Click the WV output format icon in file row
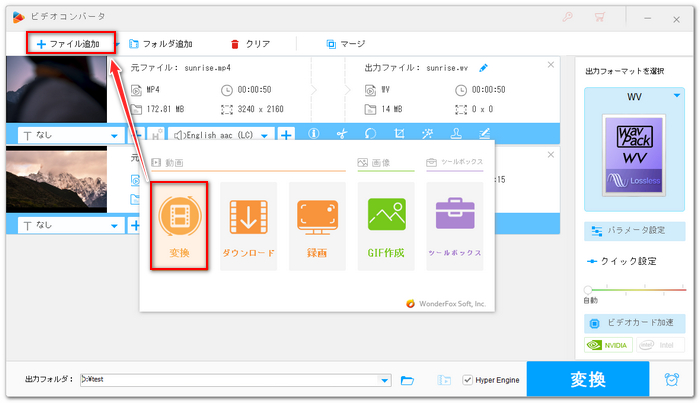This screenshot has height=403, width=700. pos(370,90)
